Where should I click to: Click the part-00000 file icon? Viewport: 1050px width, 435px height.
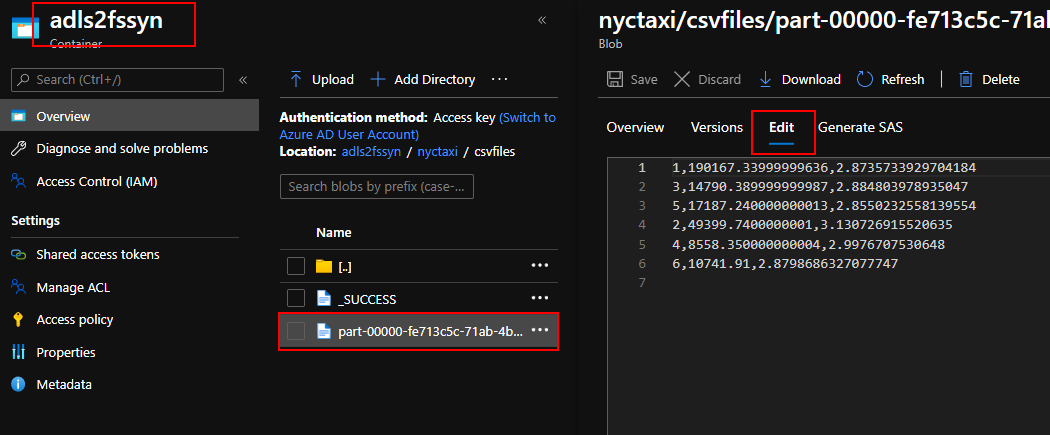click(324, 331)
